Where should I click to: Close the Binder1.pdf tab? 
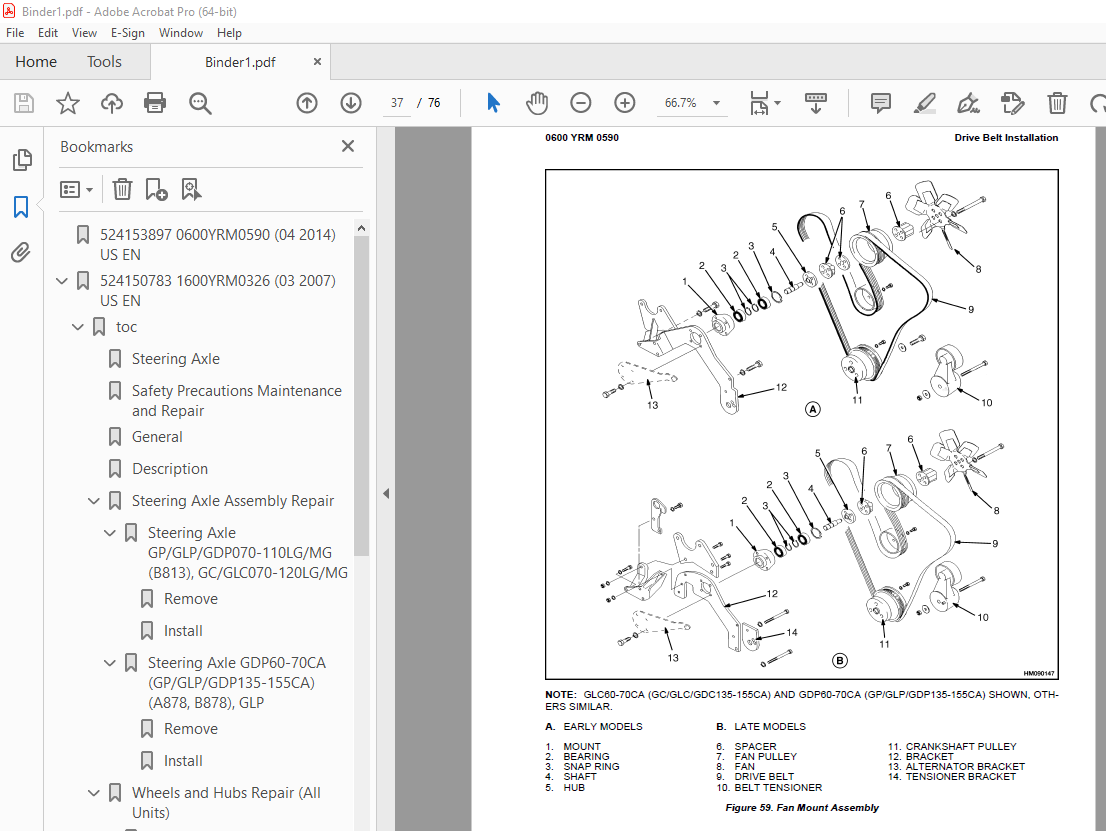pyautogui.click(x=317, y=61)
